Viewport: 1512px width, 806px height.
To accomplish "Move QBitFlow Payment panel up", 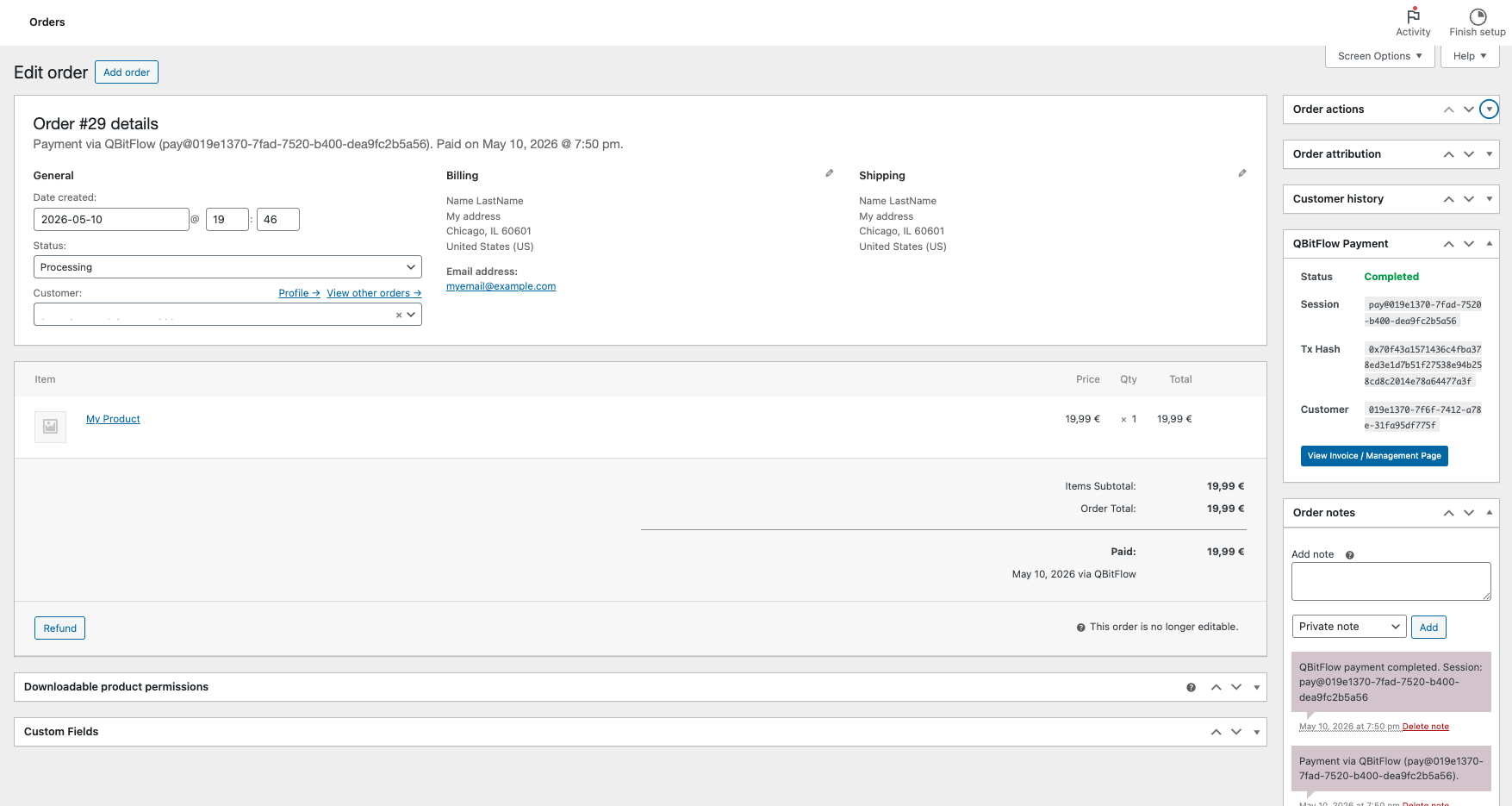I will click(x=1449, y=244).
